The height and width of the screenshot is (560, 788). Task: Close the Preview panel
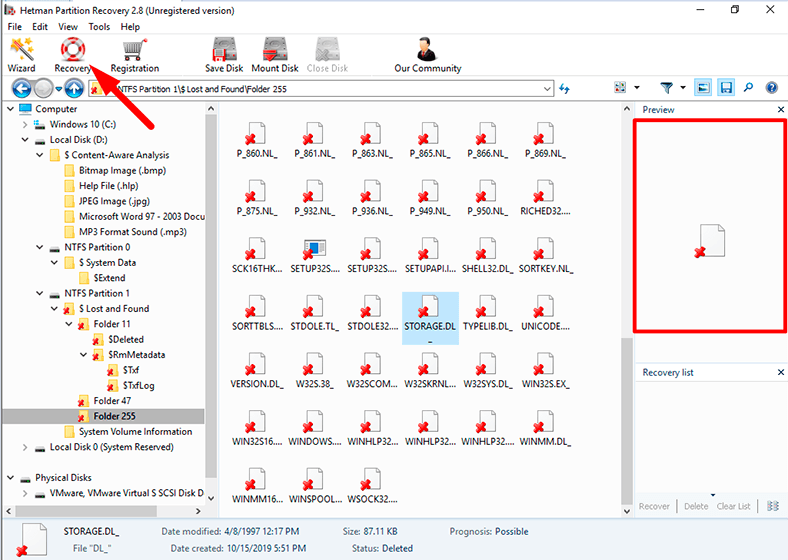(x=780, y=110)
